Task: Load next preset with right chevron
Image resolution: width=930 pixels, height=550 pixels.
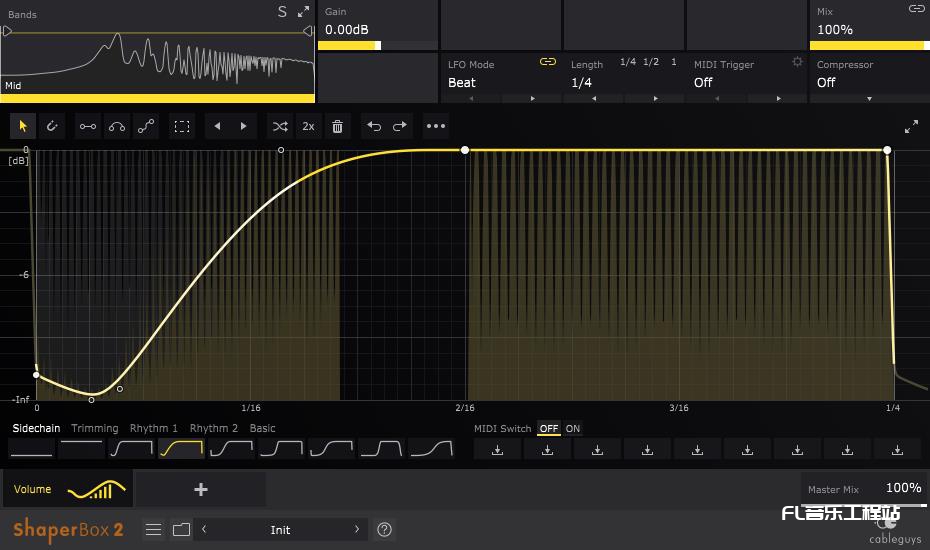Action: click(356, 529)
